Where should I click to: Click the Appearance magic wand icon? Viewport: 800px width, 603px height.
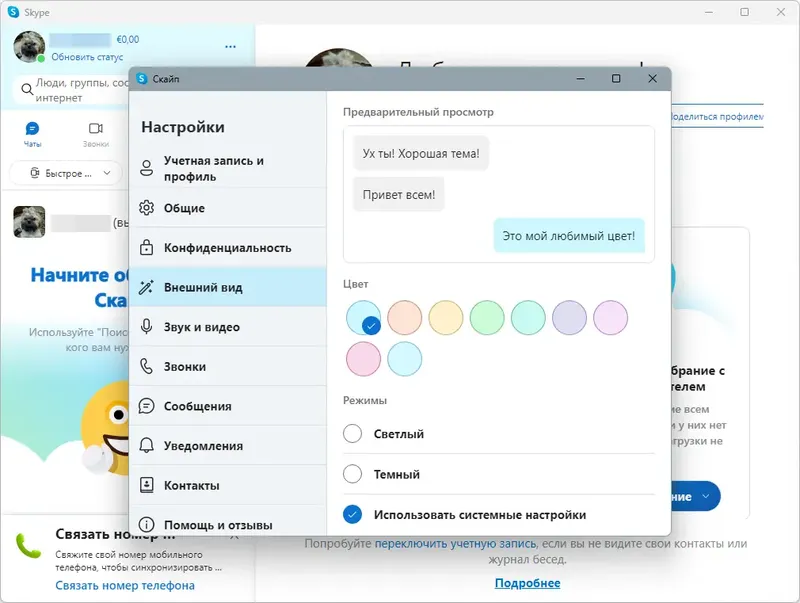point(146,287)
